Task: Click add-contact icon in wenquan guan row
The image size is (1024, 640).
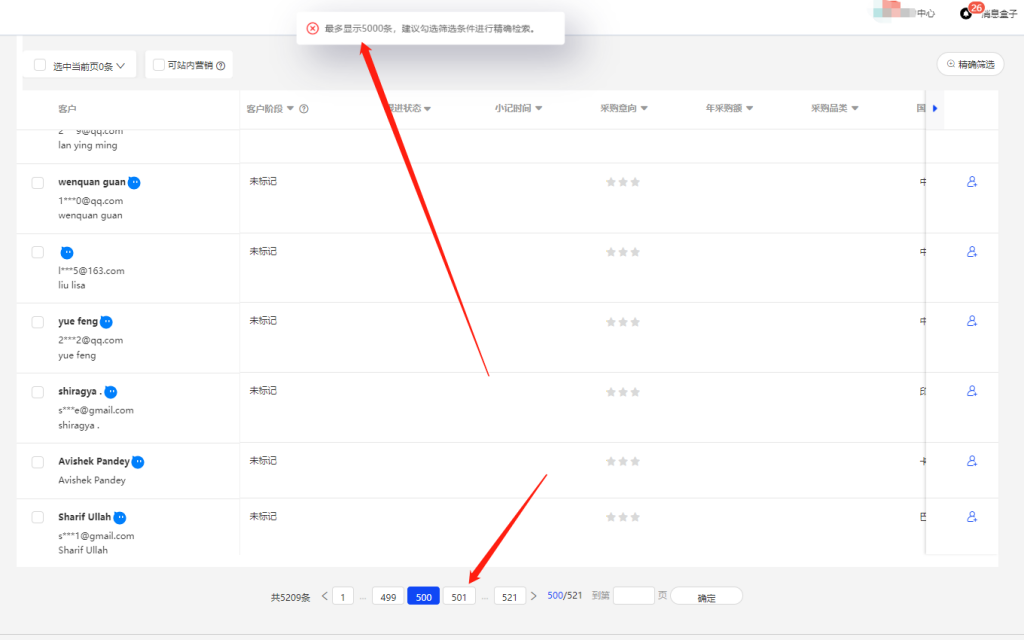Action: coord(971,182)
